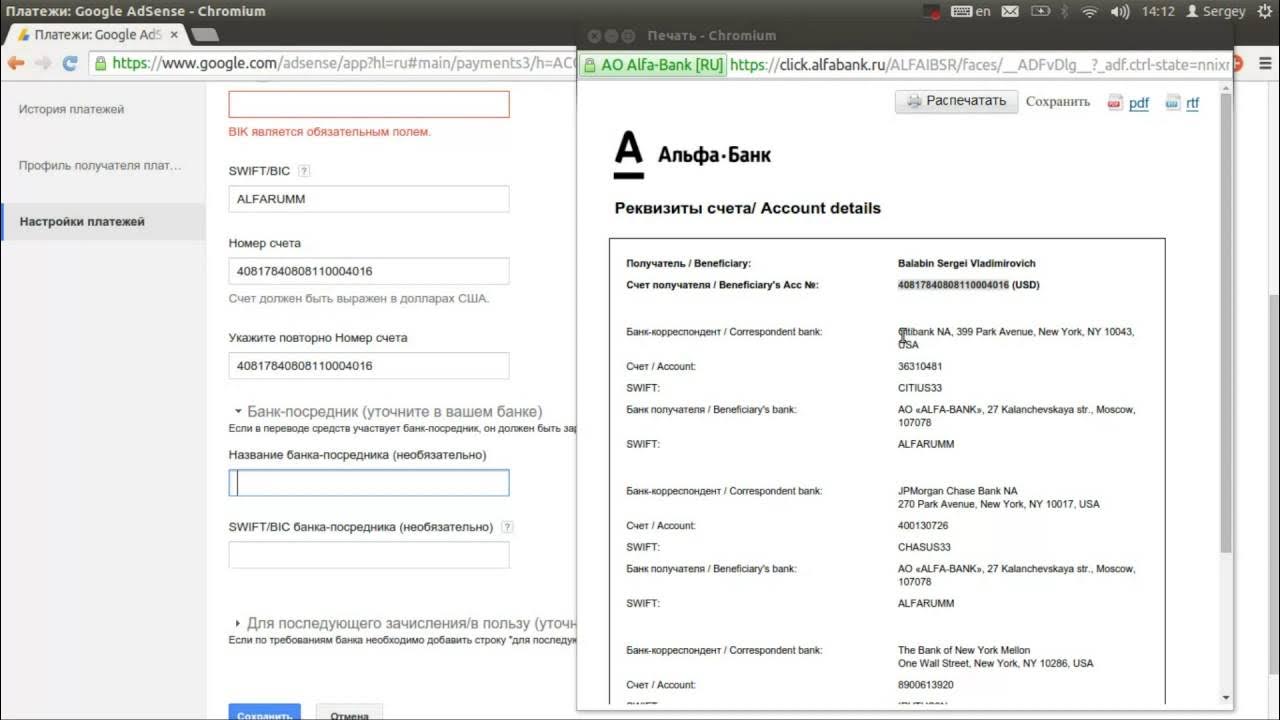Click the SWIFT/BIC банка-посредника input field

tap(369, 555)
